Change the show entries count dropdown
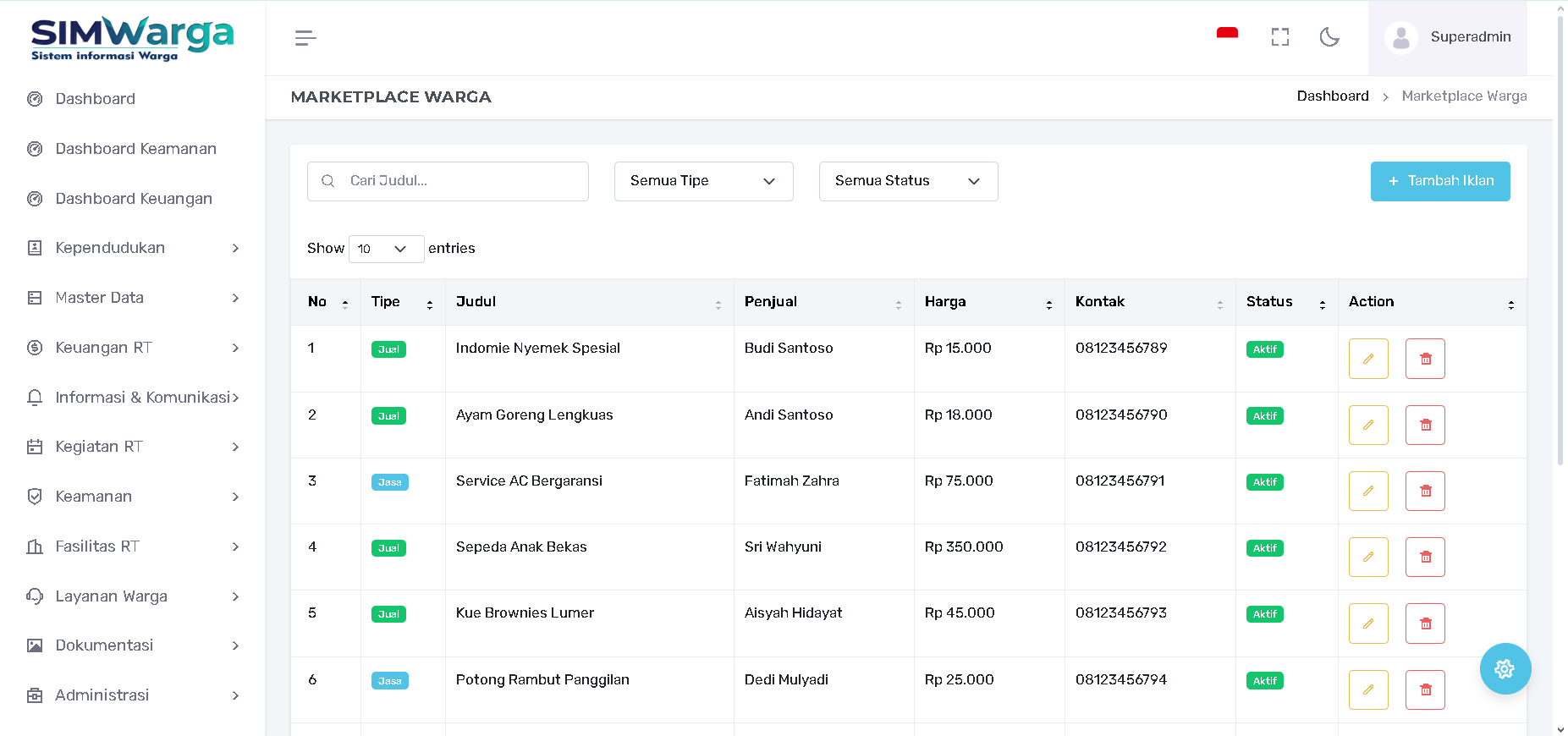The height and width of the screenshot is (736, 1568). (386, 249)
